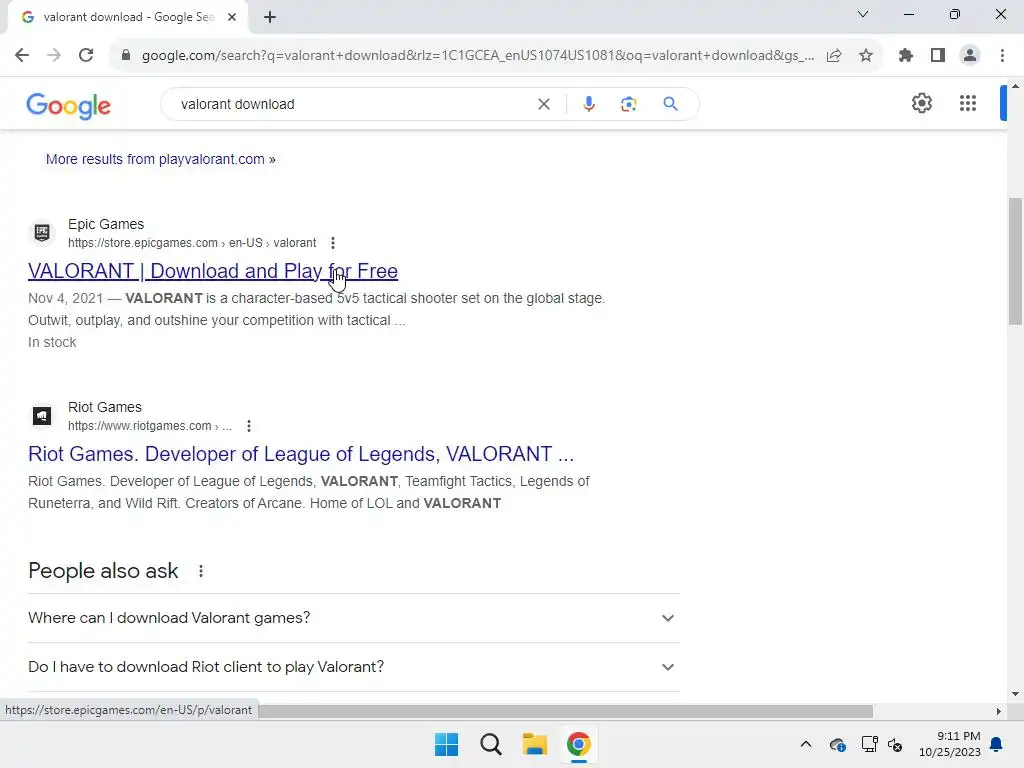Click the address bar URL
Screen dimensions: 1024x768
pyautogui.click(x=477, y=56)
